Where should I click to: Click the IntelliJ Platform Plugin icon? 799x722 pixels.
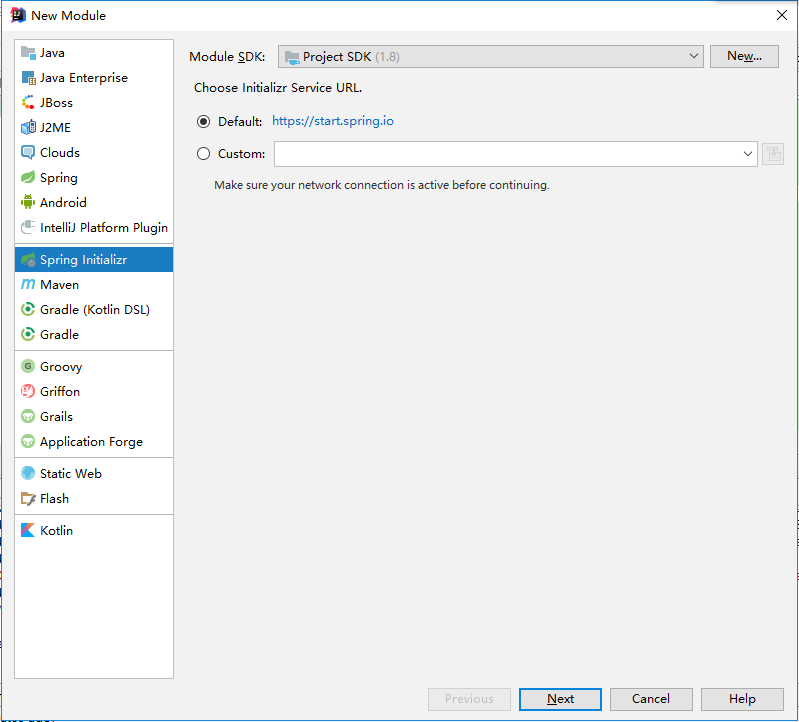pos(28,227)
